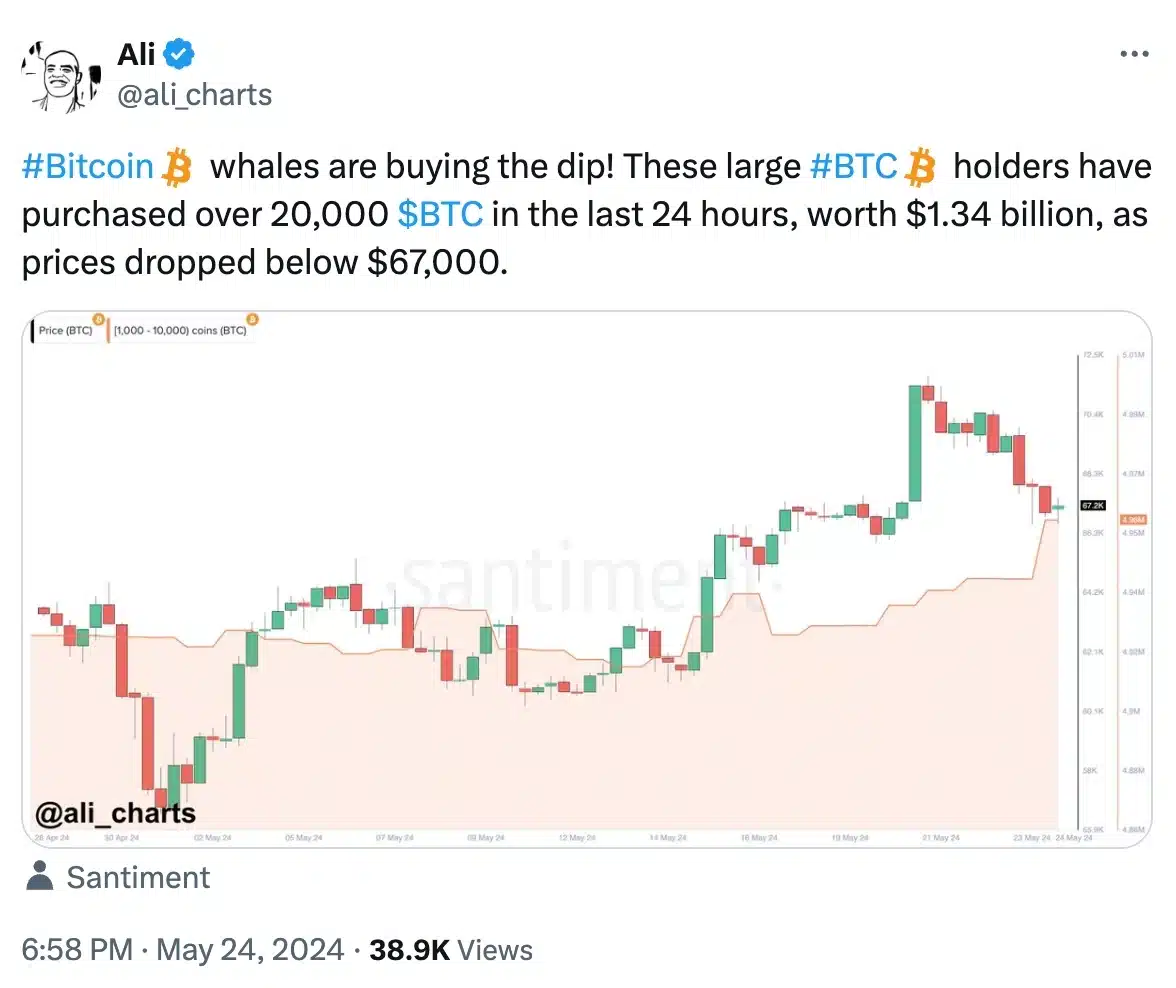Toggle the [1,000 - 10,000) coins legend series
The image size is (1176, 988).
(180, 331)
